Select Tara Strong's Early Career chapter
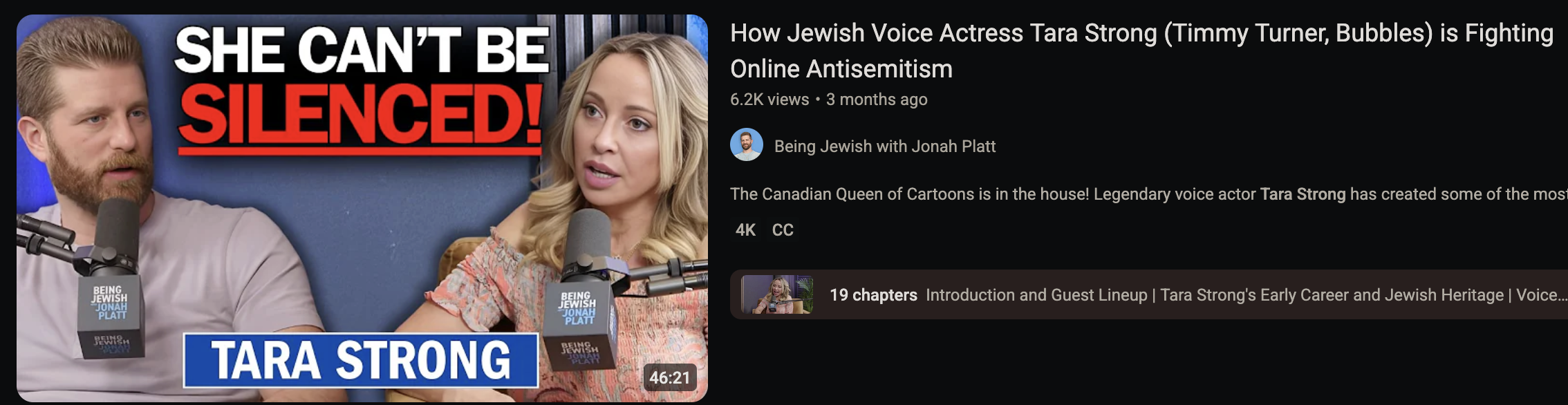Screen dimensions: 1568x405 click(1332, 295)
